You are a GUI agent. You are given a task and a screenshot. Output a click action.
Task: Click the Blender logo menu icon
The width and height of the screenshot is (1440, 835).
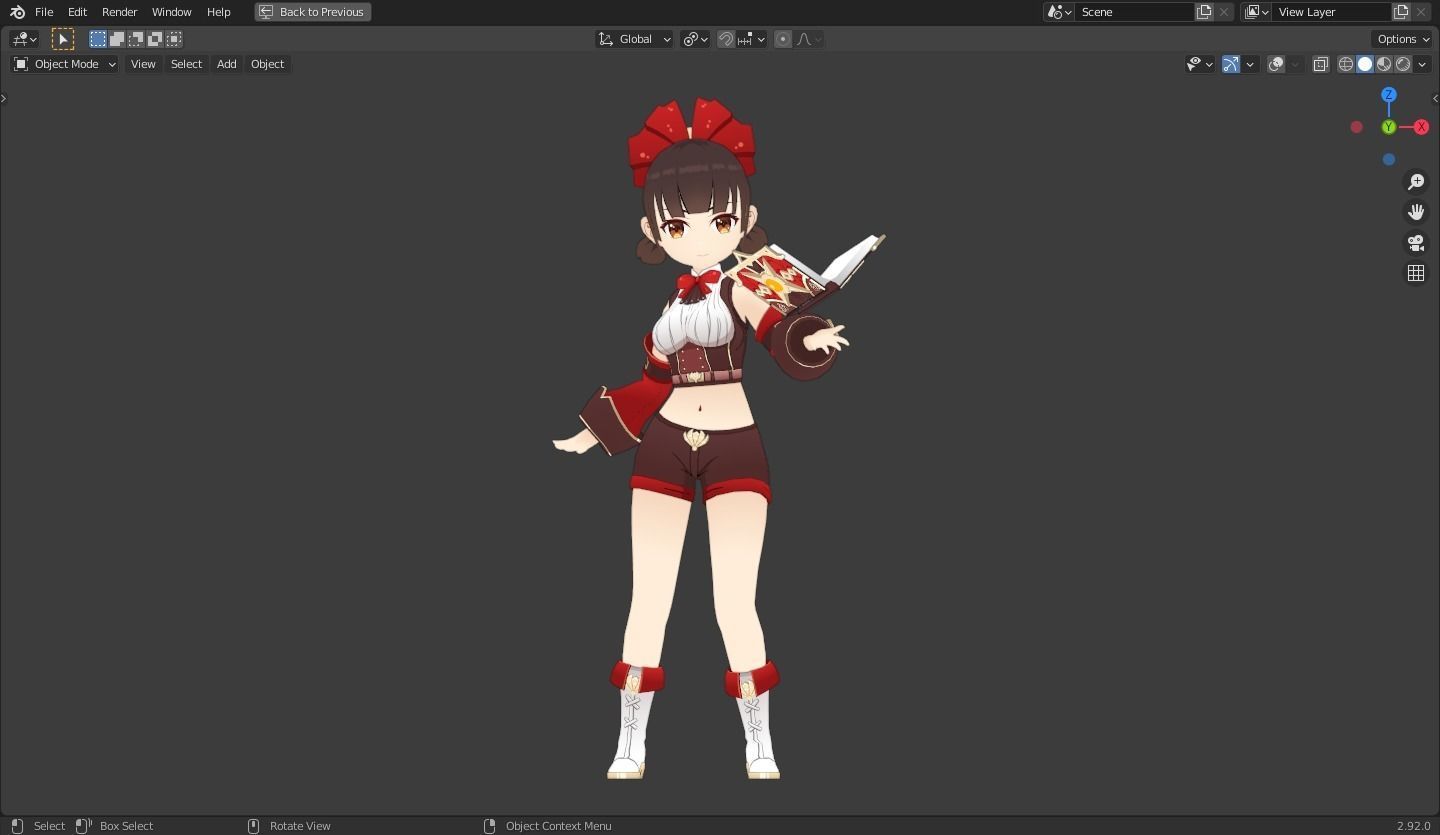pos(17,12)
